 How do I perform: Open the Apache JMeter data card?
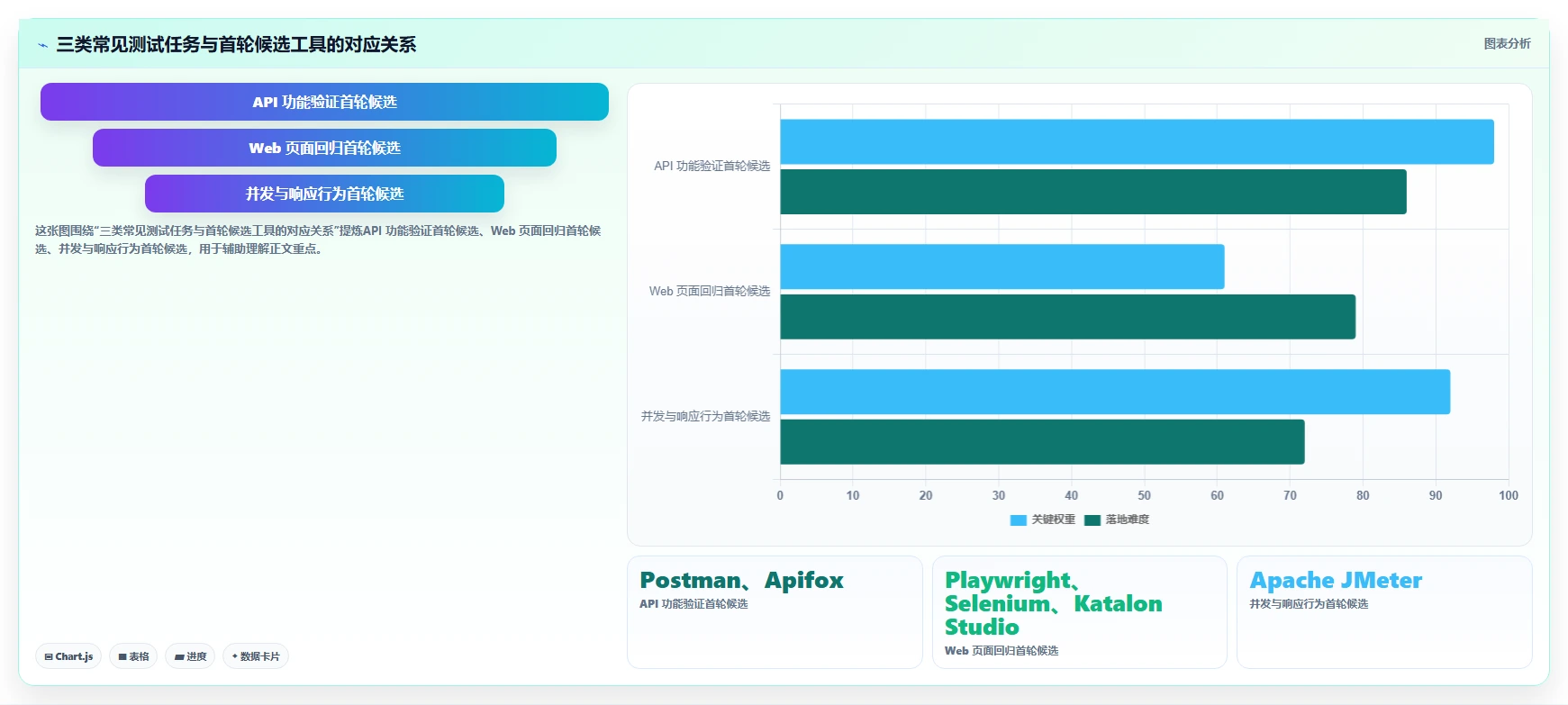(1384, 612)
